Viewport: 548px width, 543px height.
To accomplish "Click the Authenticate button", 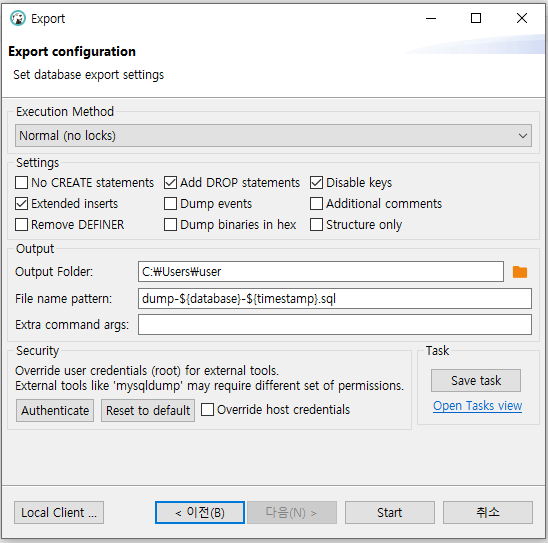I will click(x=55, y=411).
